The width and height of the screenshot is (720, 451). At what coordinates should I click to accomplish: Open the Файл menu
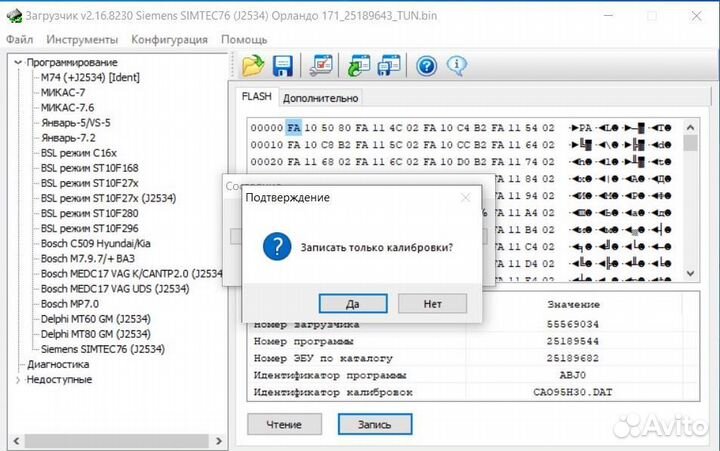19,39
